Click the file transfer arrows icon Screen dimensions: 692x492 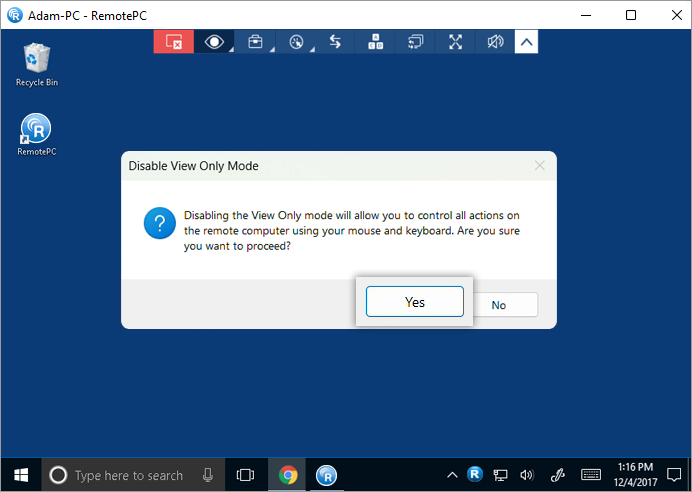[x=335, y=42]
